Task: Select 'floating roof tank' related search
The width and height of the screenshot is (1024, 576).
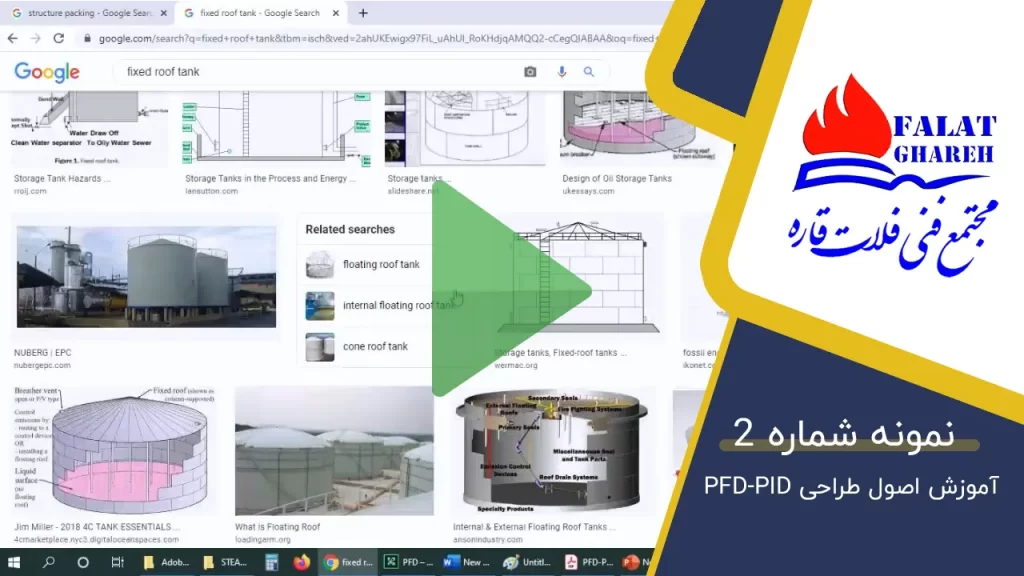Action: [x=381, y=264]
